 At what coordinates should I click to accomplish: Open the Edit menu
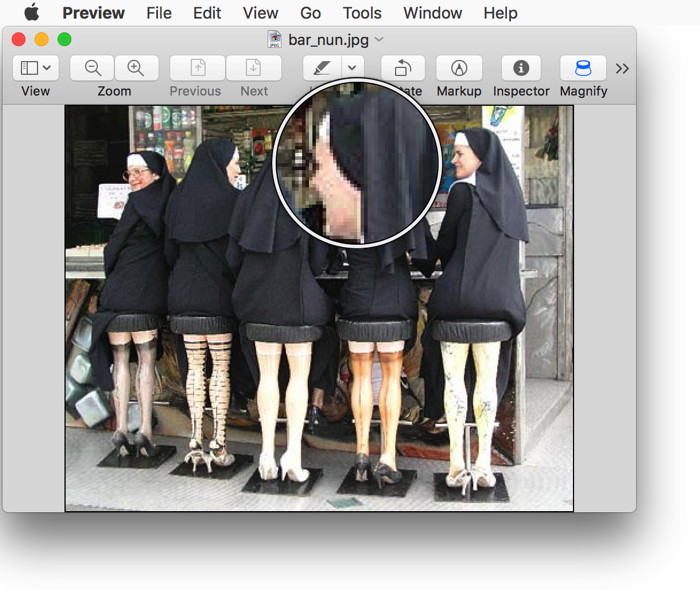point(207,13)
